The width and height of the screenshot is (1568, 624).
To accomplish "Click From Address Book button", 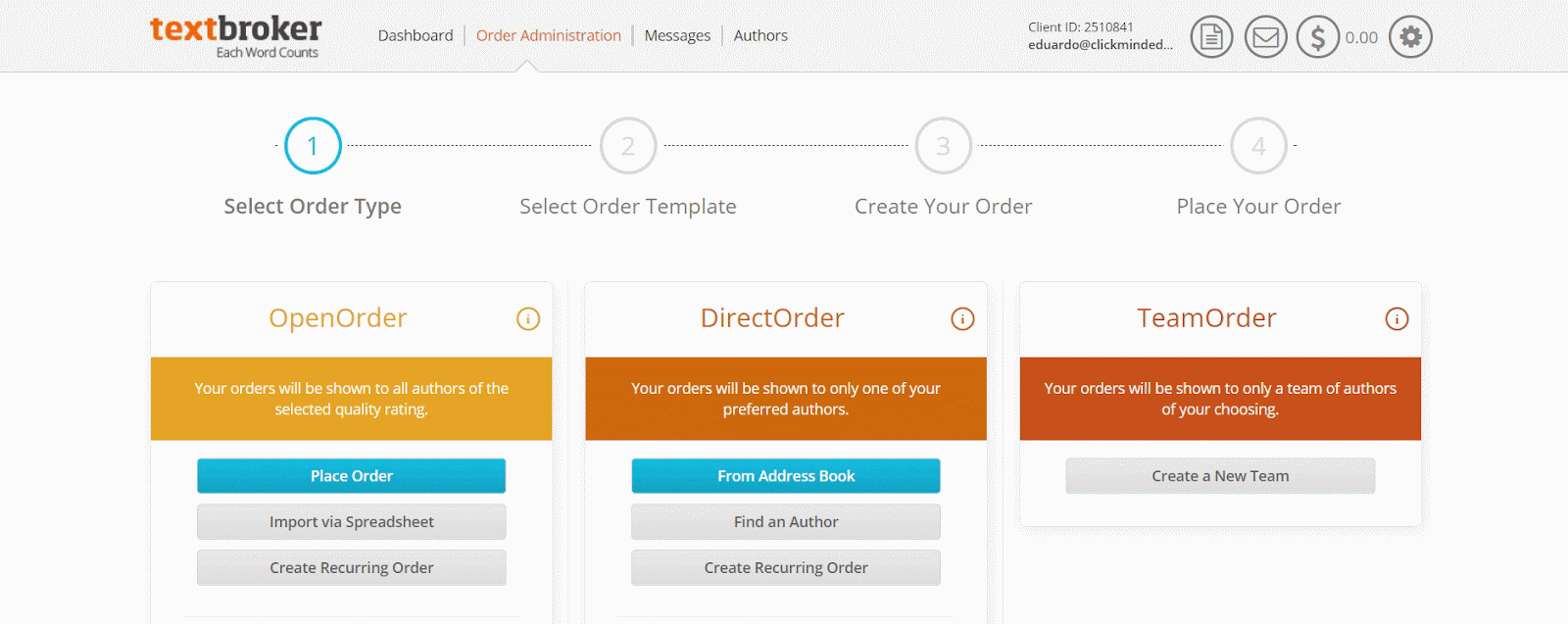I will [x=786, y=476].
